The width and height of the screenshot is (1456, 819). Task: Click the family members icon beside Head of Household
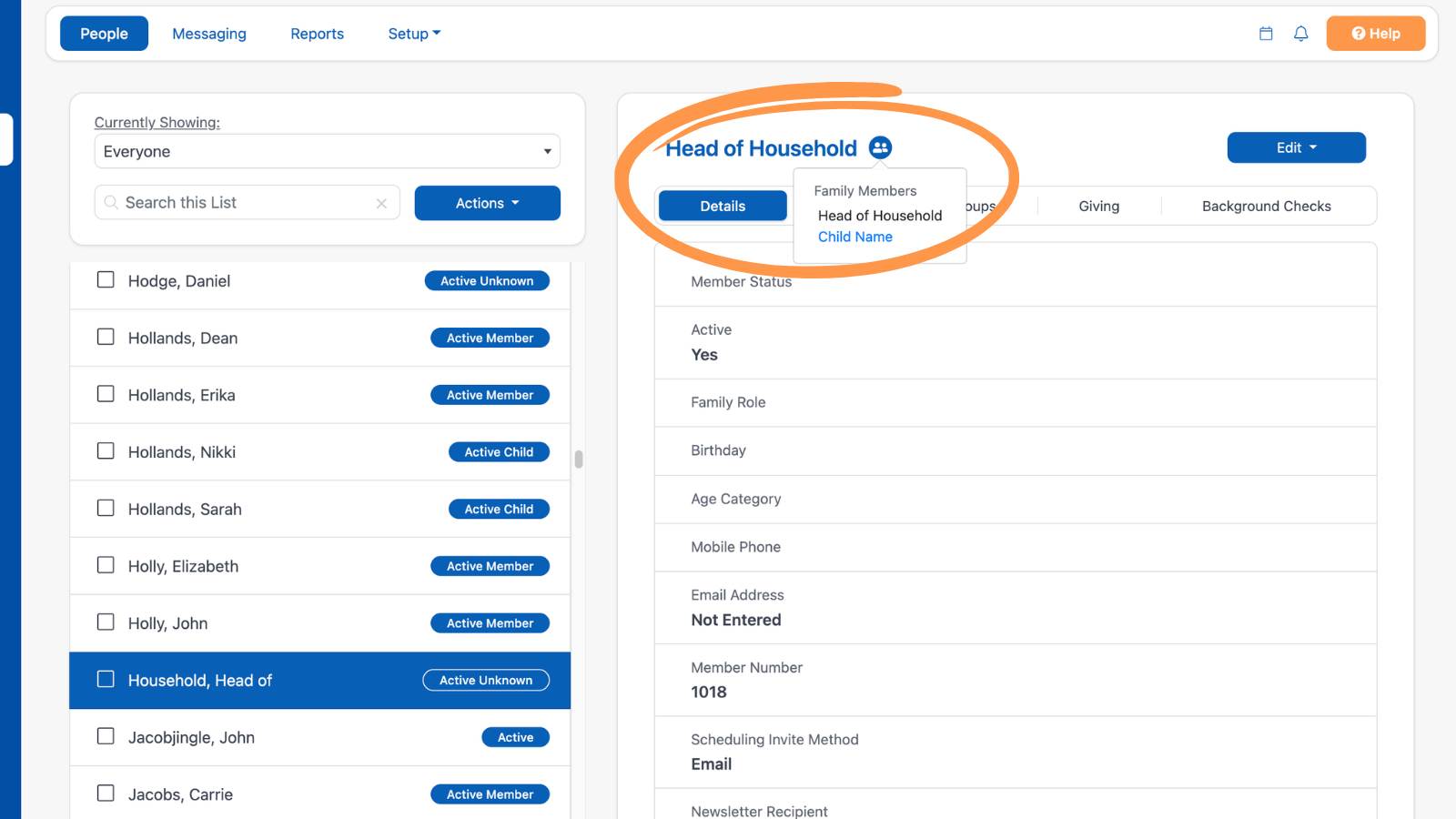(x=880, y=147)
